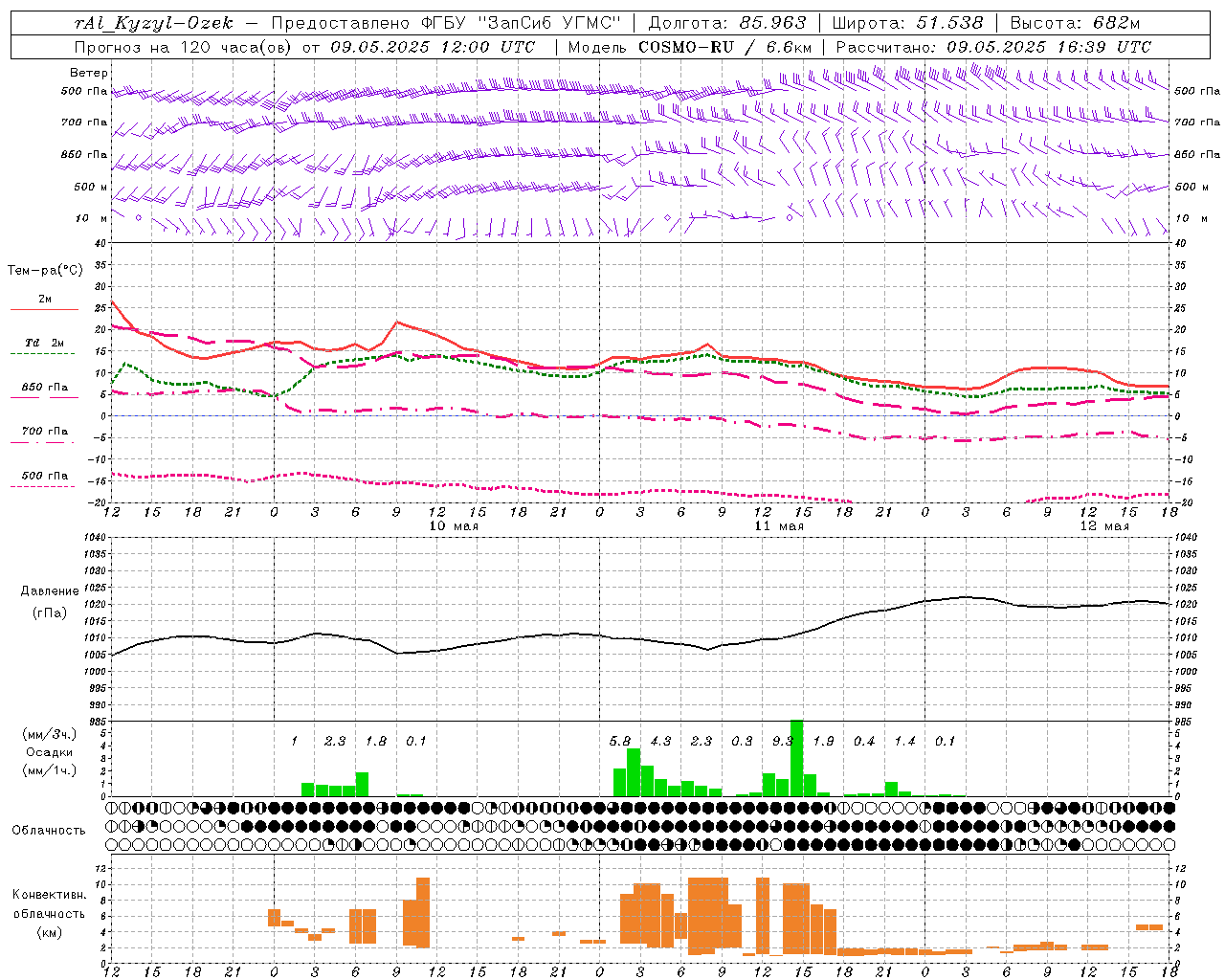Click the 700 гПа temperature legend entry

45,432
